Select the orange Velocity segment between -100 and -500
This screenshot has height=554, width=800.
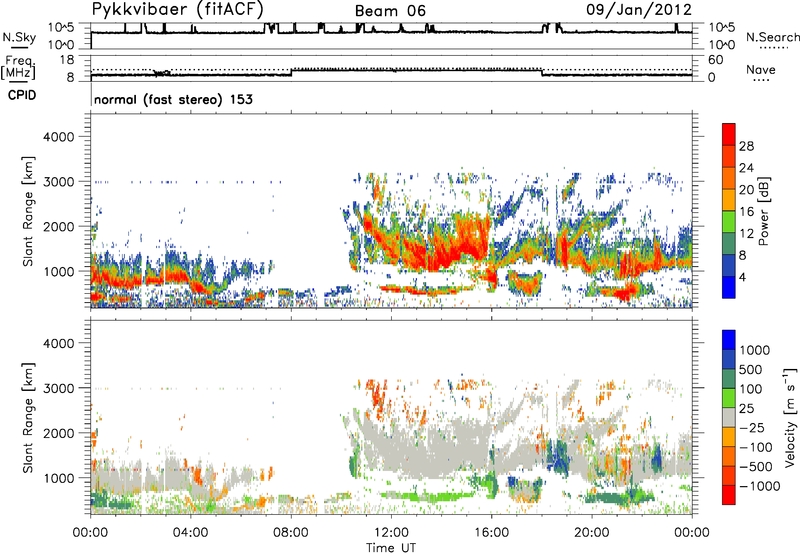pyautogui.click(x=729, y=456)
